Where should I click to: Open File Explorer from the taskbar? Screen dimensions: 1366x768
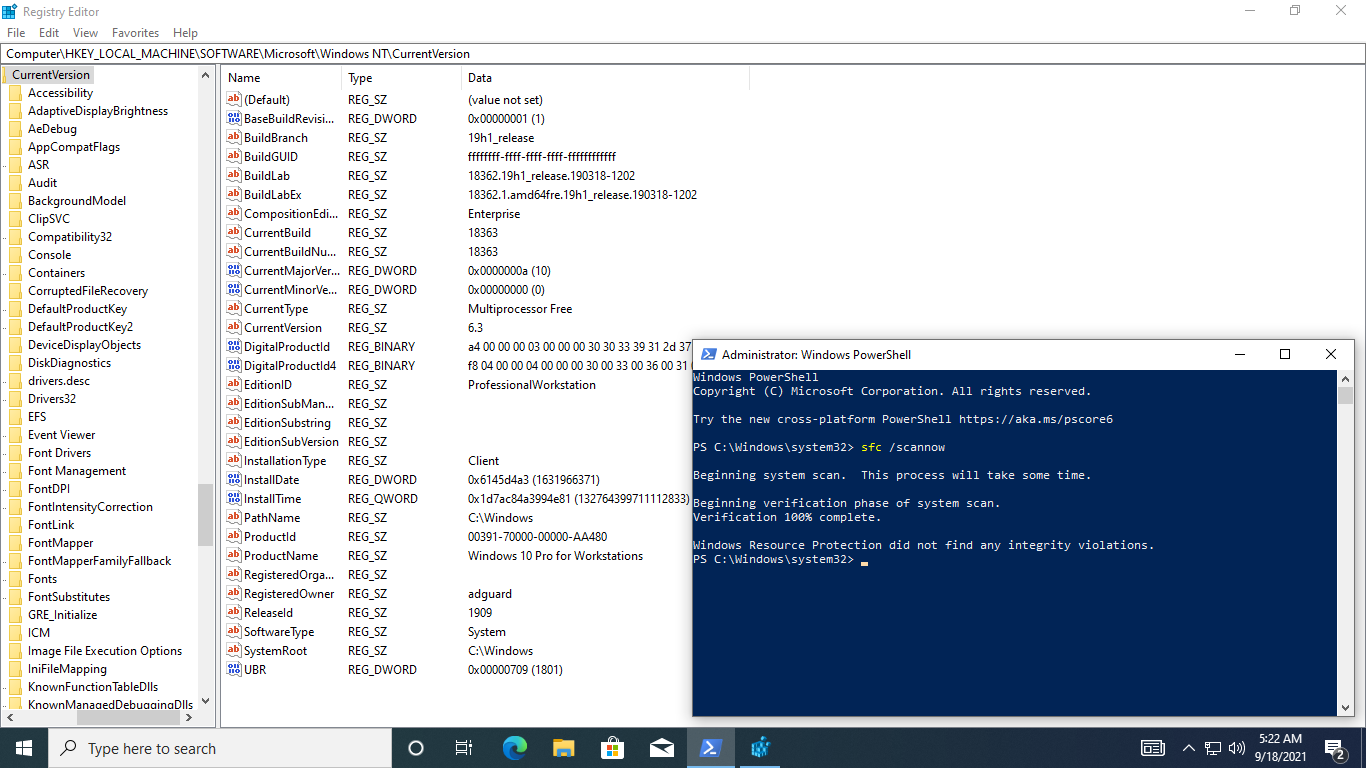click(x=564, y=748)
